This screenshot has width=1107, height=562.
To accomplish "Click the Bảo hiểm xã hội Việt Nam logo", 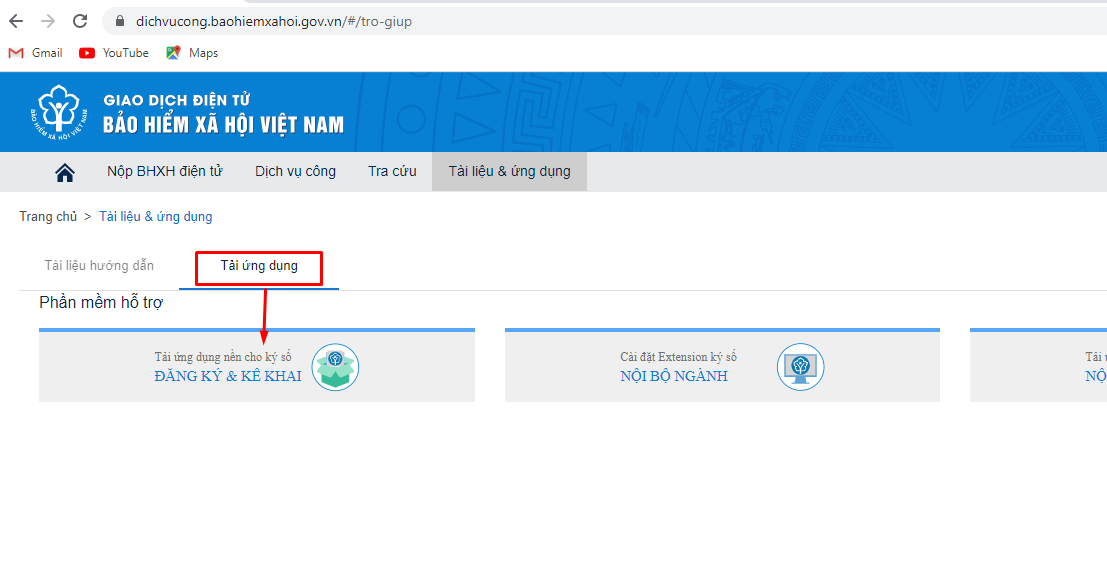I will (62, 111).
